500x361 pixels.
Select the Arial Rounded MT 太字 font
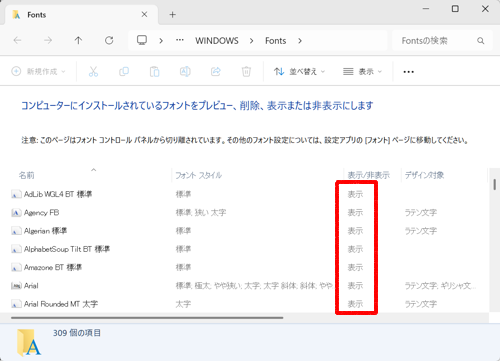[x=61, y=304]
